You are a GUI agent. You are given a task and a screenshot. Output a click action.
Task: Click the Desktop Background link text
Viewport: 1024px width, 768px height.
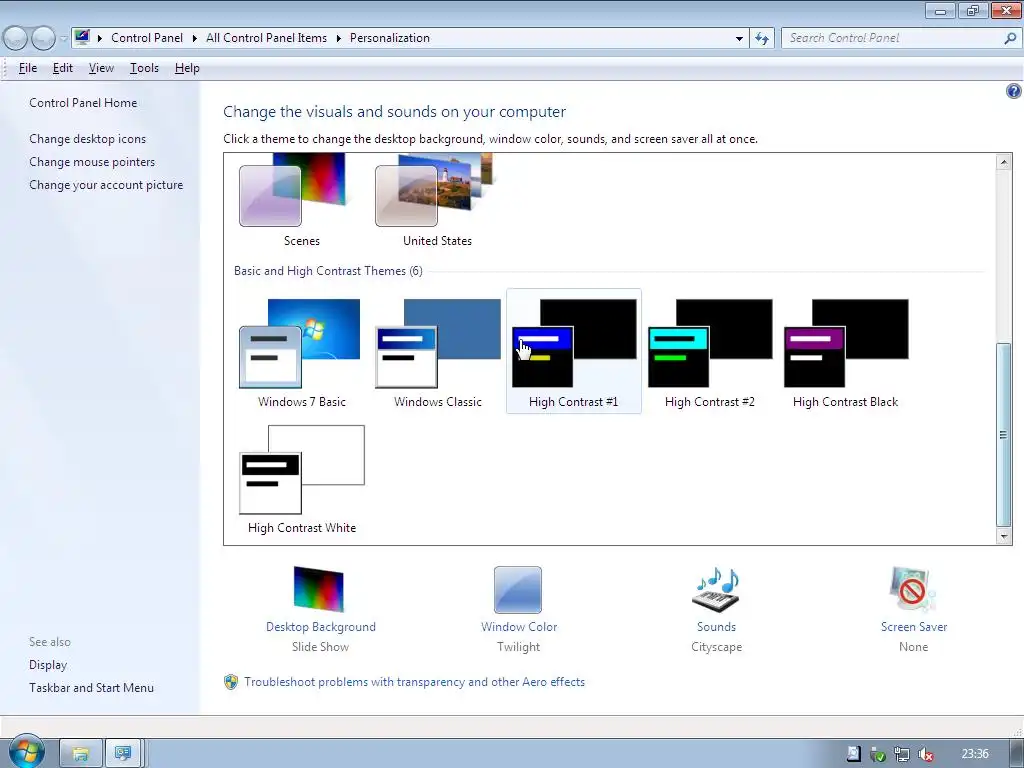tap(321, 627)
